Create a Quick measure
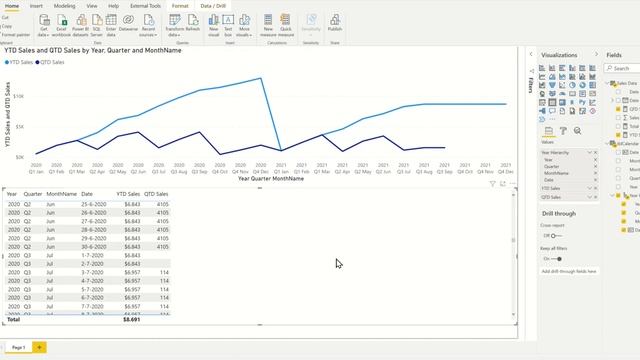This screenshot has height=360, width=640. pyautogui.click(x=286, y=25)
